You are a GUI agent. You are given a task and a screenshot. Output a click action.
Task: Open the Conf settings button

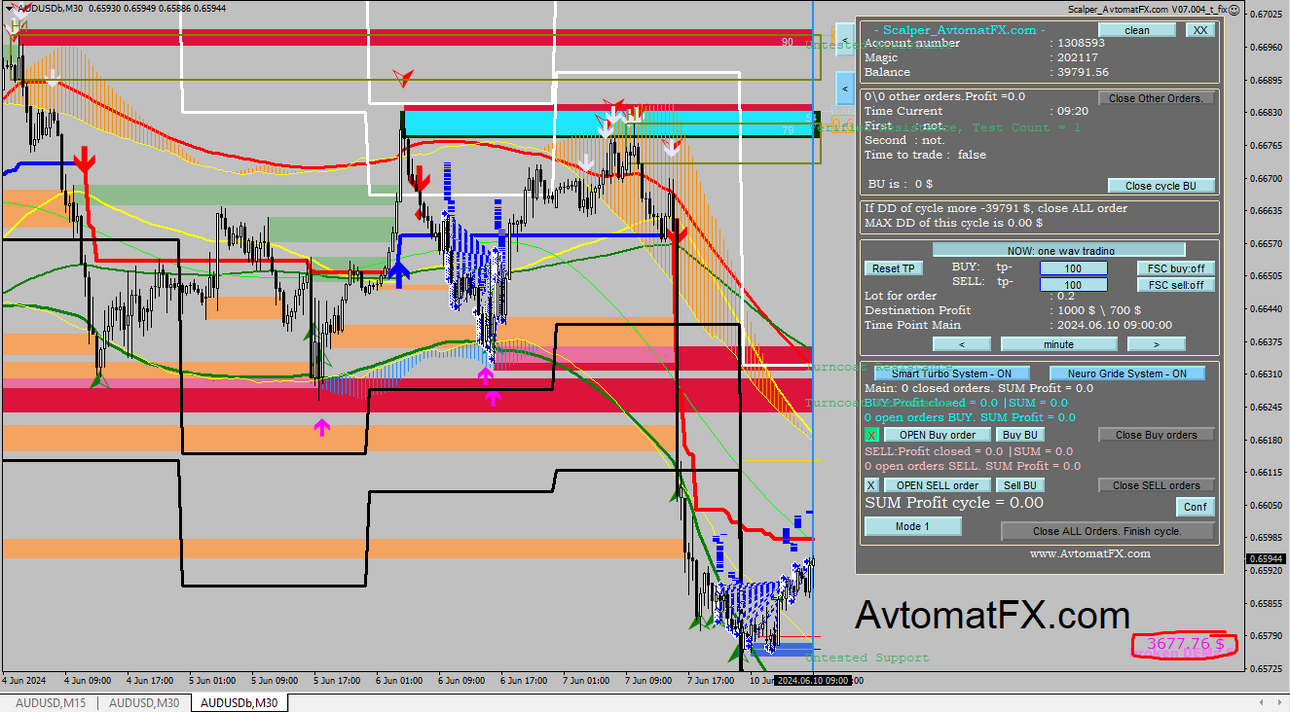(x=1195, y=506)
